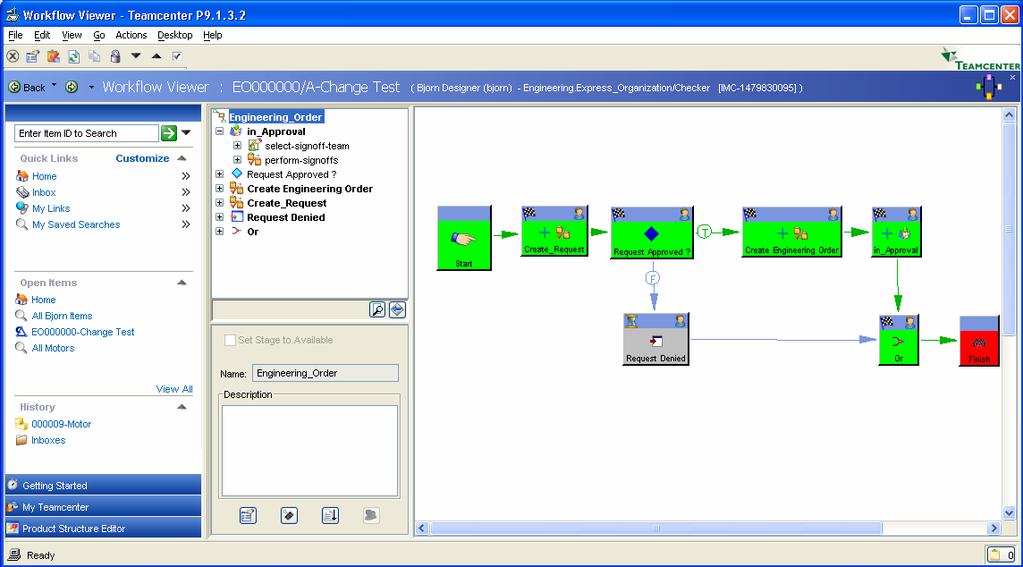Expand the Create Engineering Order tree node
This screenshot has height=567, width=1023.
(220, 189)
